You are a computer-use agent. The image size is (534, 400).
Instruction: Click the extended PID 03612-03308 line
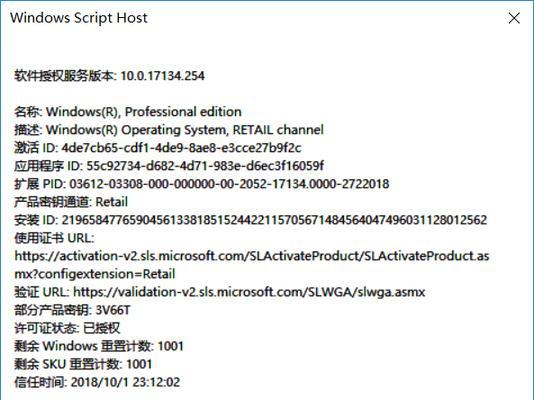[x=201, y=184]
